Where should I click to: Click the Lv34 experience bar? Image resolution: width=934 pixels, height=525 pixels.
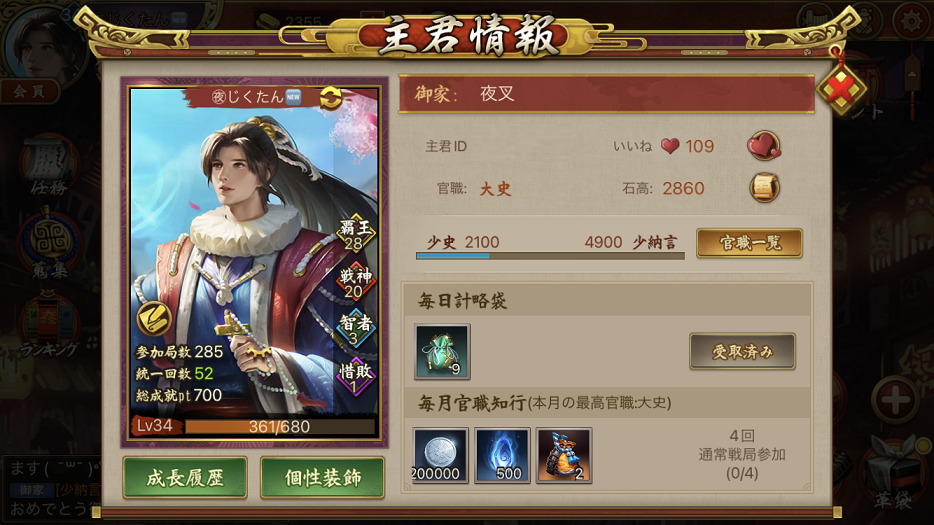tap(280, 427)
